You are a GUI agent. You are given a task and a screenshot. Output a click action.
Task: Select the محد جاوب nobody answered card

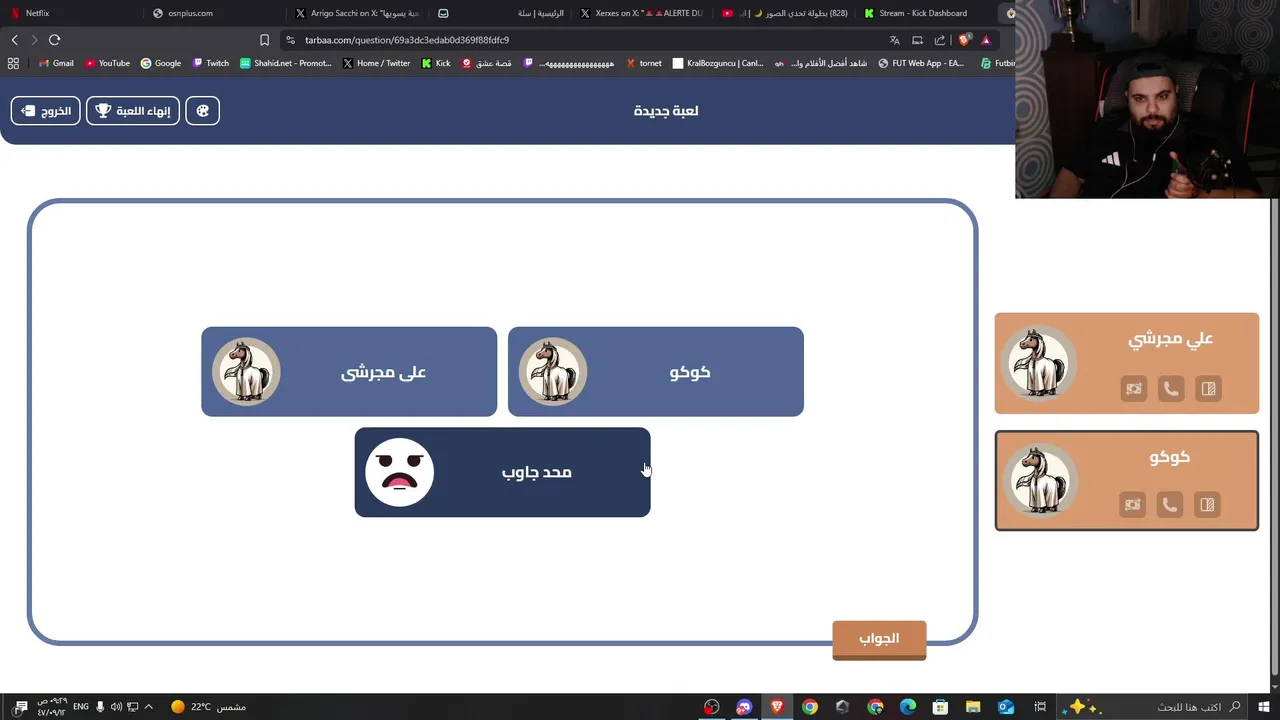pos(502,472)
